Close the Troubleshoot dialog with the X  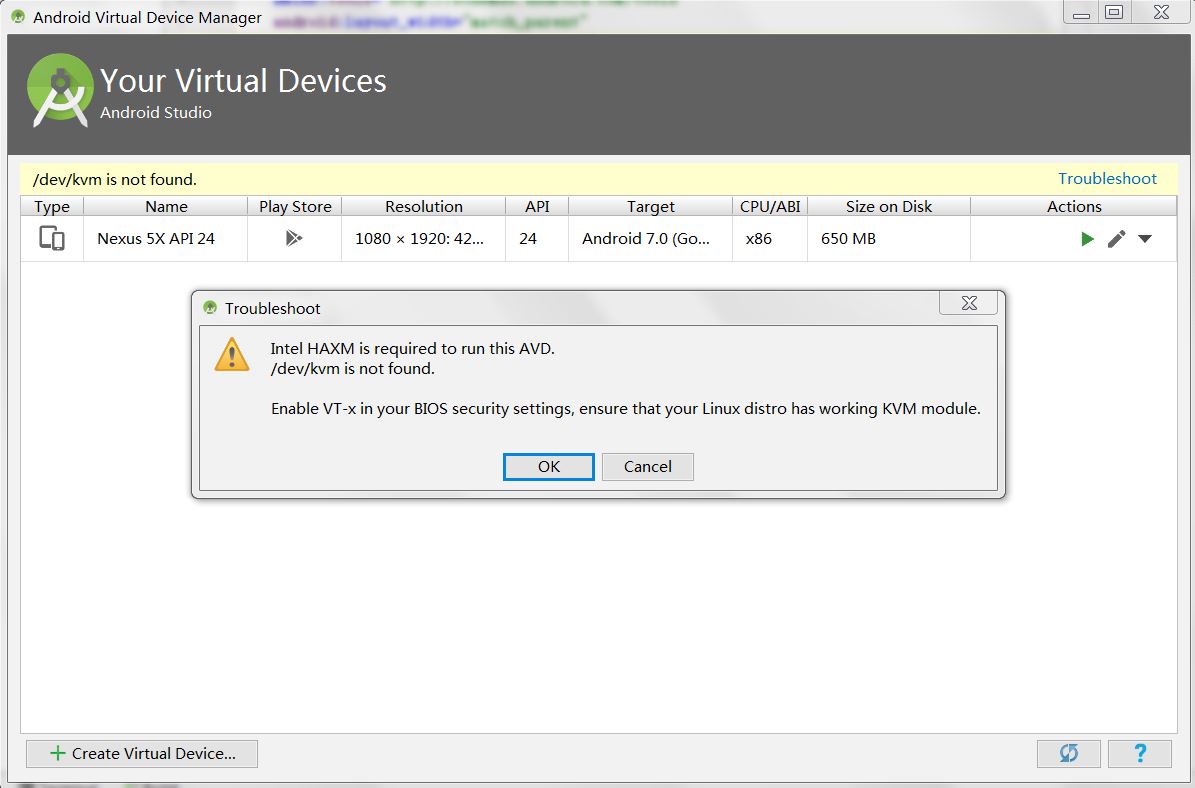coord(969,303)
